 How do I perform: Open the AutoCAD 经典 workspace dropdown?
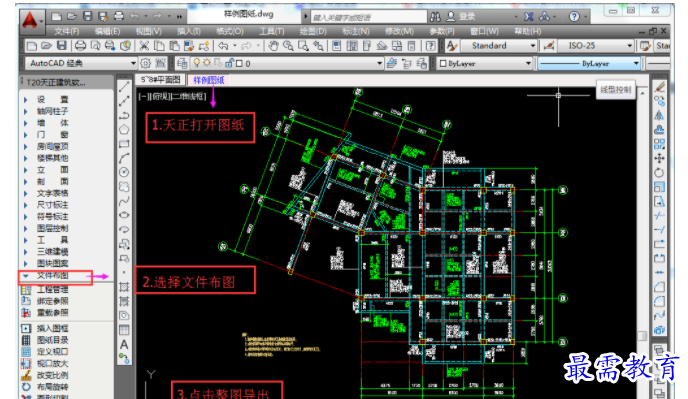[x=81, y=64]
